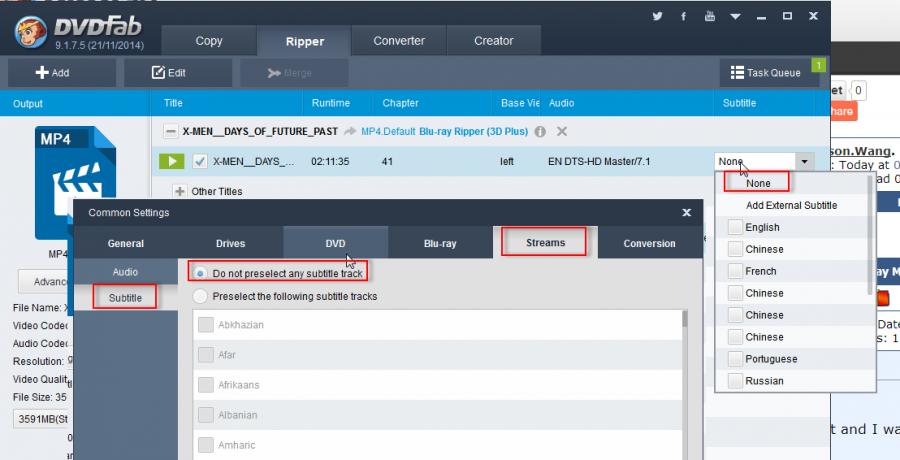Check the French subtitle
900x460 pixels.
[x=735, y=271]
